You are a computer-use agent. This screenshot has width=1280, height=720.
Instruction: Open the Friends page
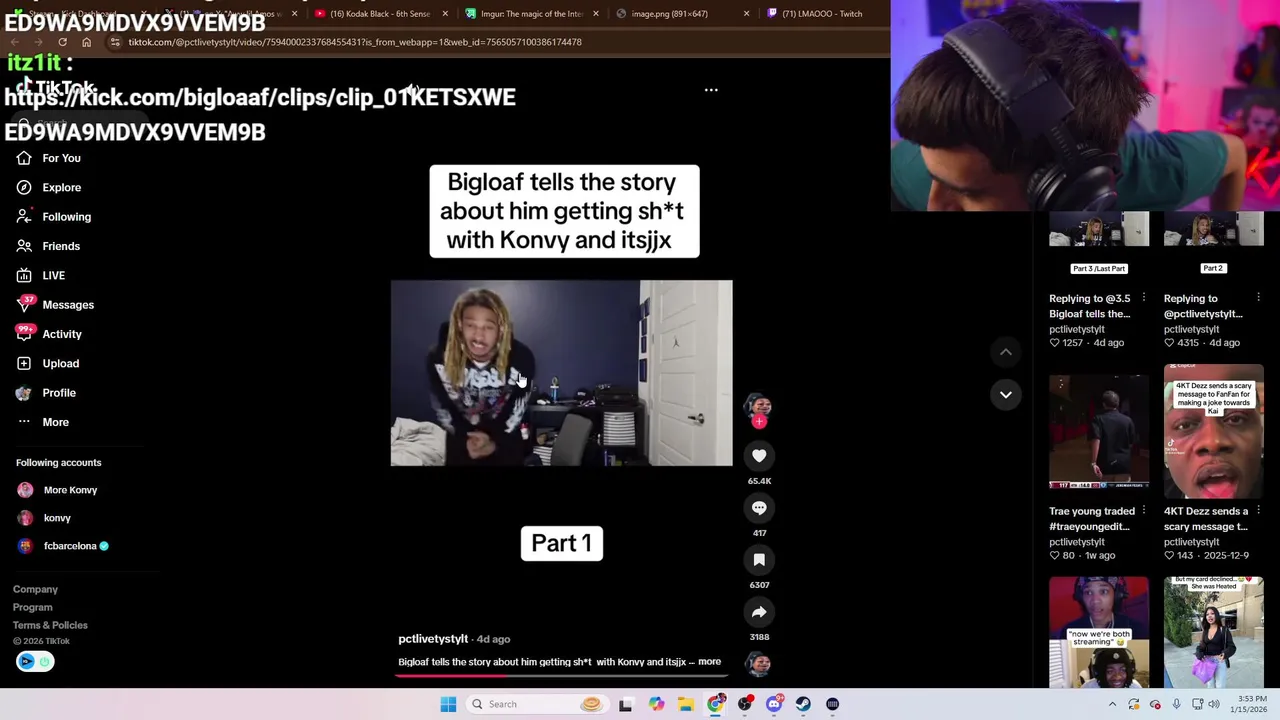(x=48, y=246)
